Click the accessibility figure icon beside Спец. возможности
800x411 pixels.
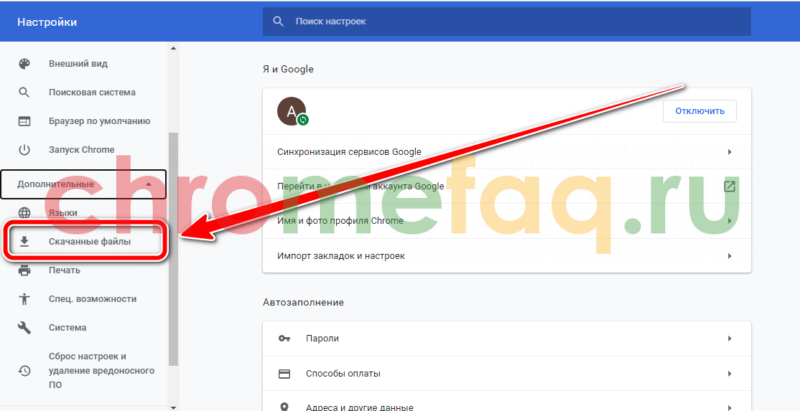[24, 299]
